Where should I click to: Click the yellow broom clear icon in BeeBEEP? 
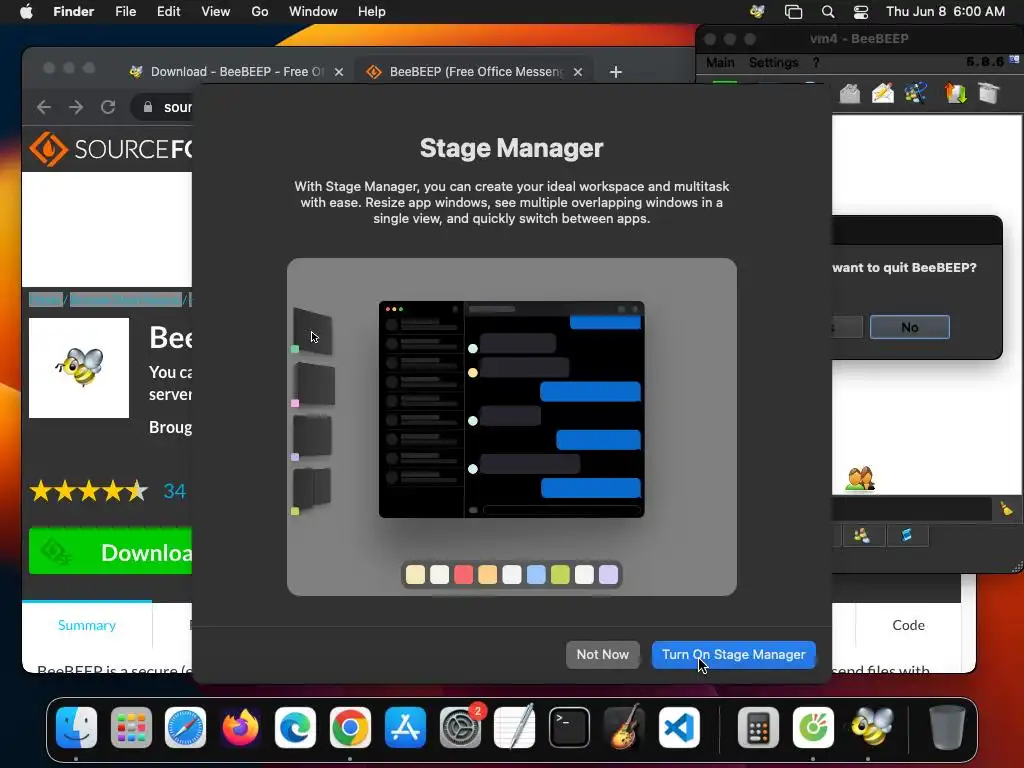pyautogui.click(x=1006, y=509)
